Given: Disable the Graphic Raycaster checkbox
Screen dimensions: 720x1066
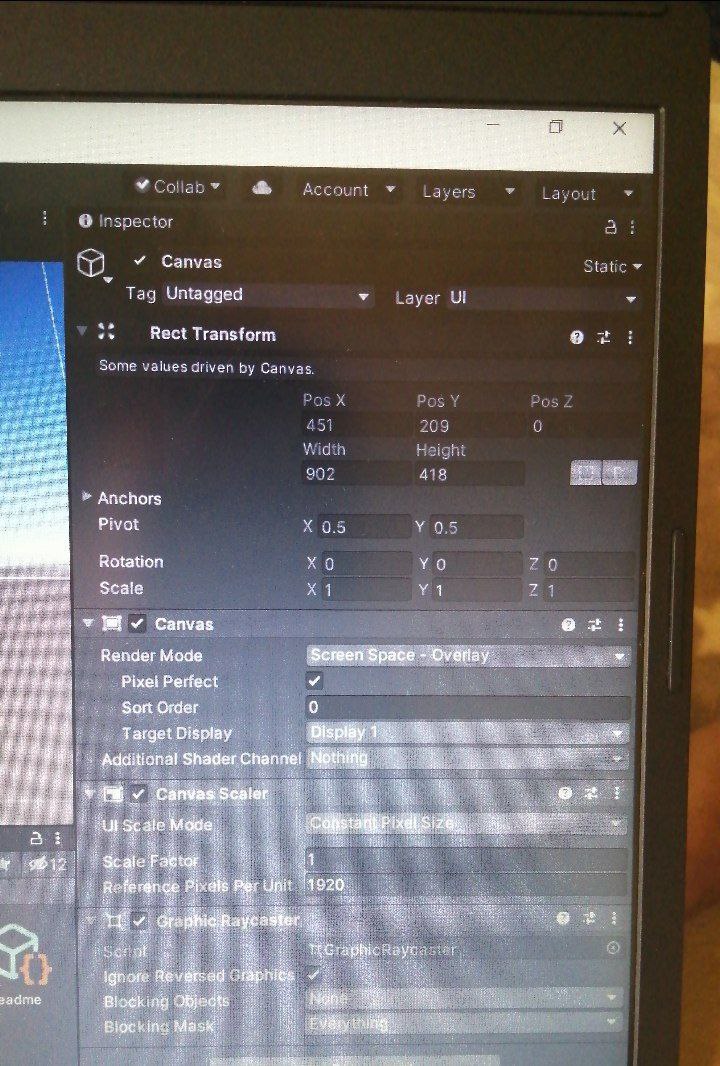Looking at the screenshot, I should (x=139, y=921).
